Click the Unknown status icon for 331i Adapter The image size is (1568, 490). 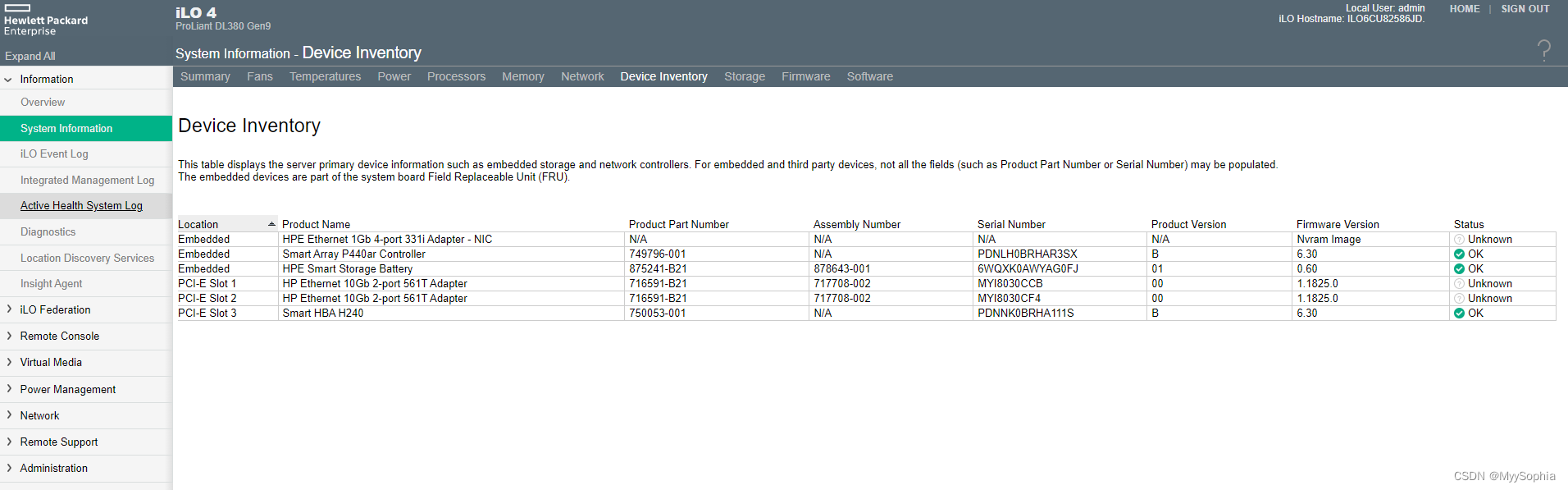(1459, 240)
